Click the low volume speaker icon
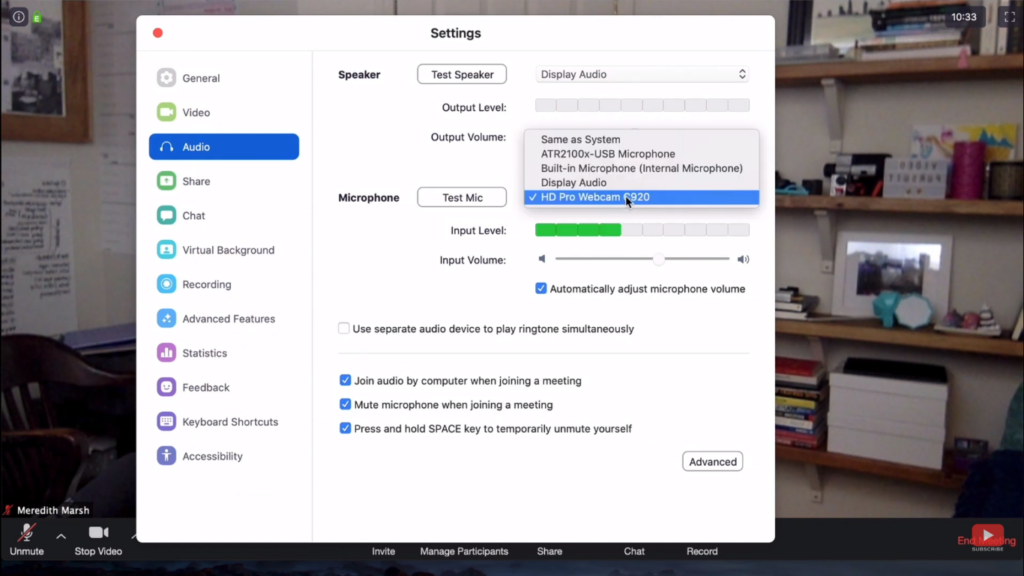 (x=542, y=259)
